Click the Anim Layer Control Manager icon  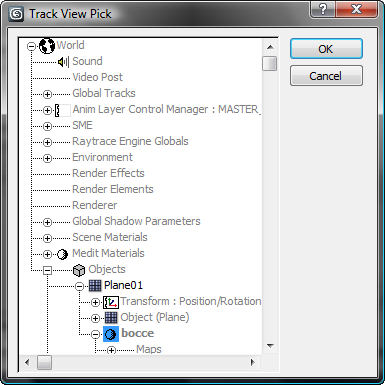(62, 110)
